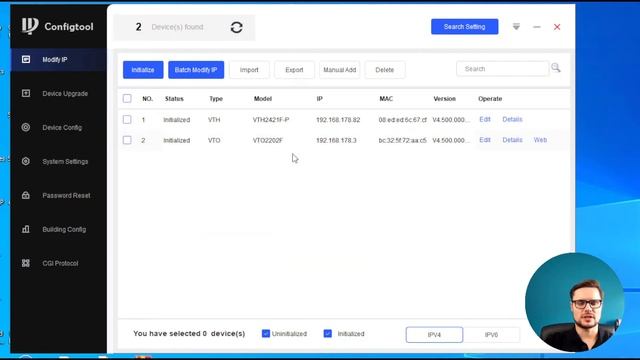640x360 pixels.
Task: Select the VTH2421F-P device checkbox
Action: [x=127, y=120]
